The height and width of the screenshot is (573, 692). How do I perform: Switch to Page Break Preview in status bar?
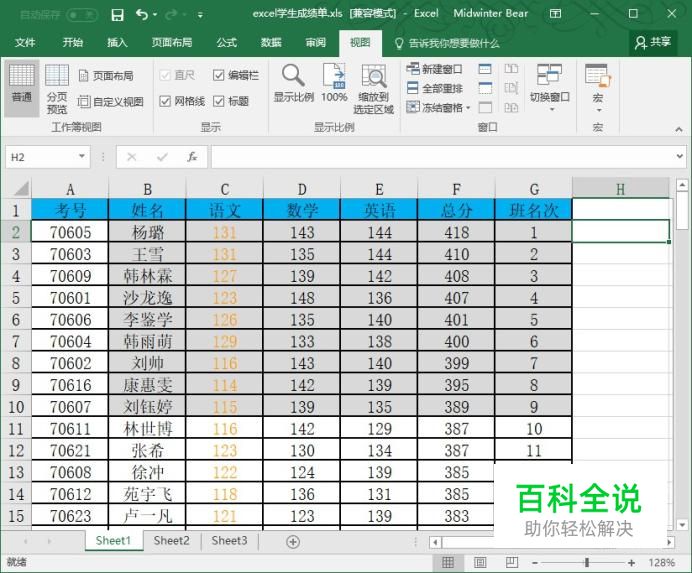pyautogui.click(x=512, y=562)
